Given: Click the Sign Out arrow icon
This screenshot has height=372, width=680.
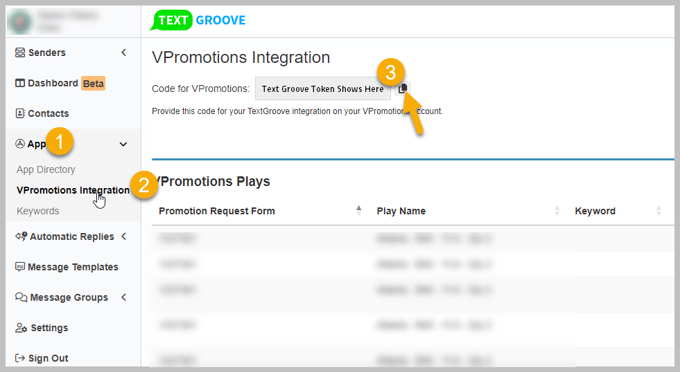Looking at the screenshot, I should 20,358.
